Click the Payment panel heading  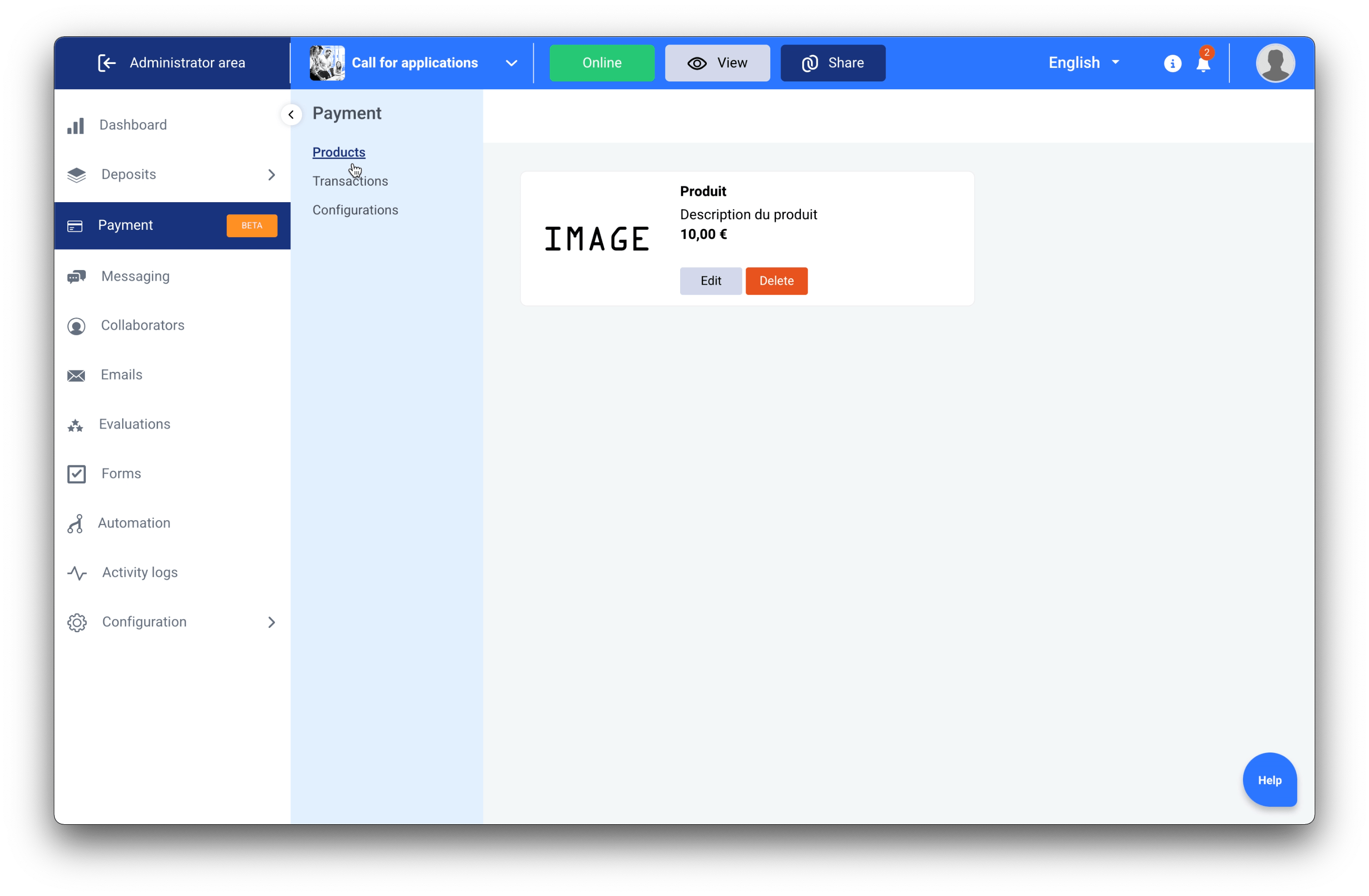(x=347, y=113)
